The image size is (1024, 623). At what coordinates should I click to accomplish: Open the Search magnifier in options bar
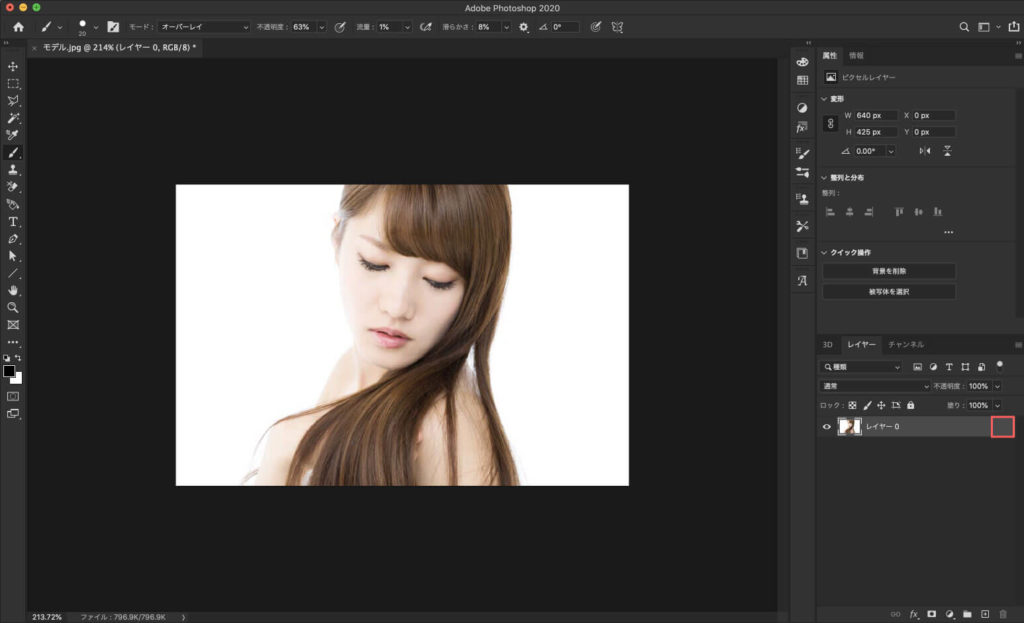click(x=964, y=27)
